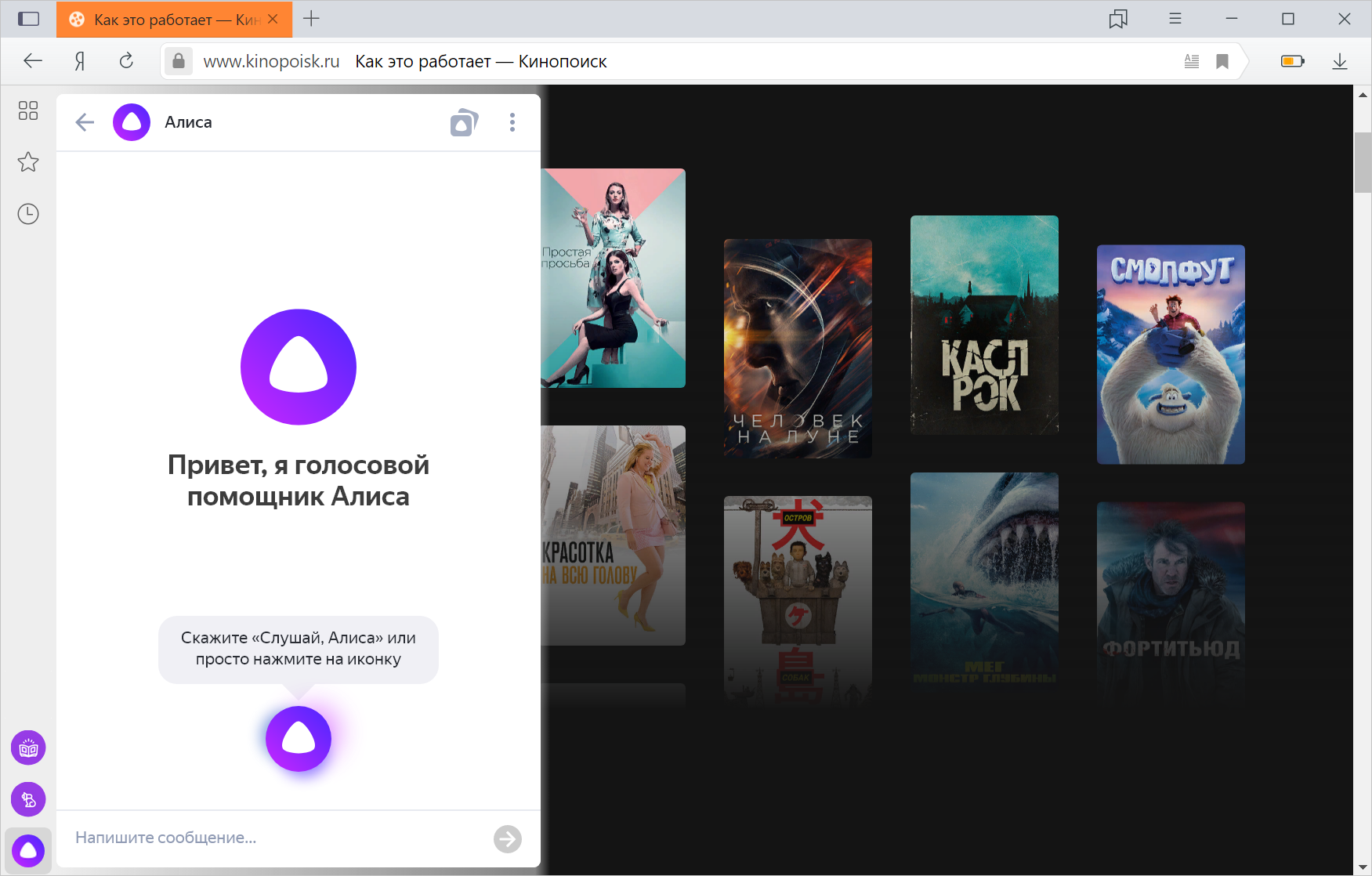Image resolution: width=1372 pixels, height=876 pixels.
Task: Open Человек на Луне movie poster
Action: pos(798,349)
